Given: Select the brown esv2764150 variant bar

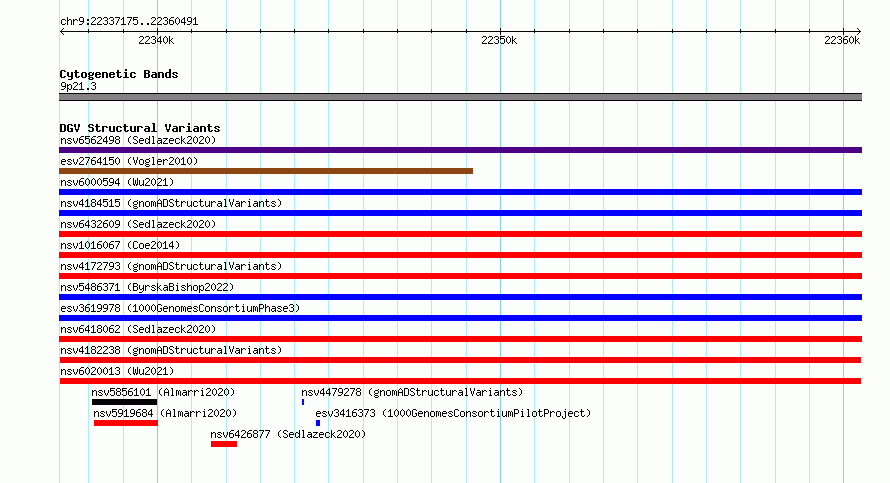Looking at the screenshot, I should pos(266,171).
